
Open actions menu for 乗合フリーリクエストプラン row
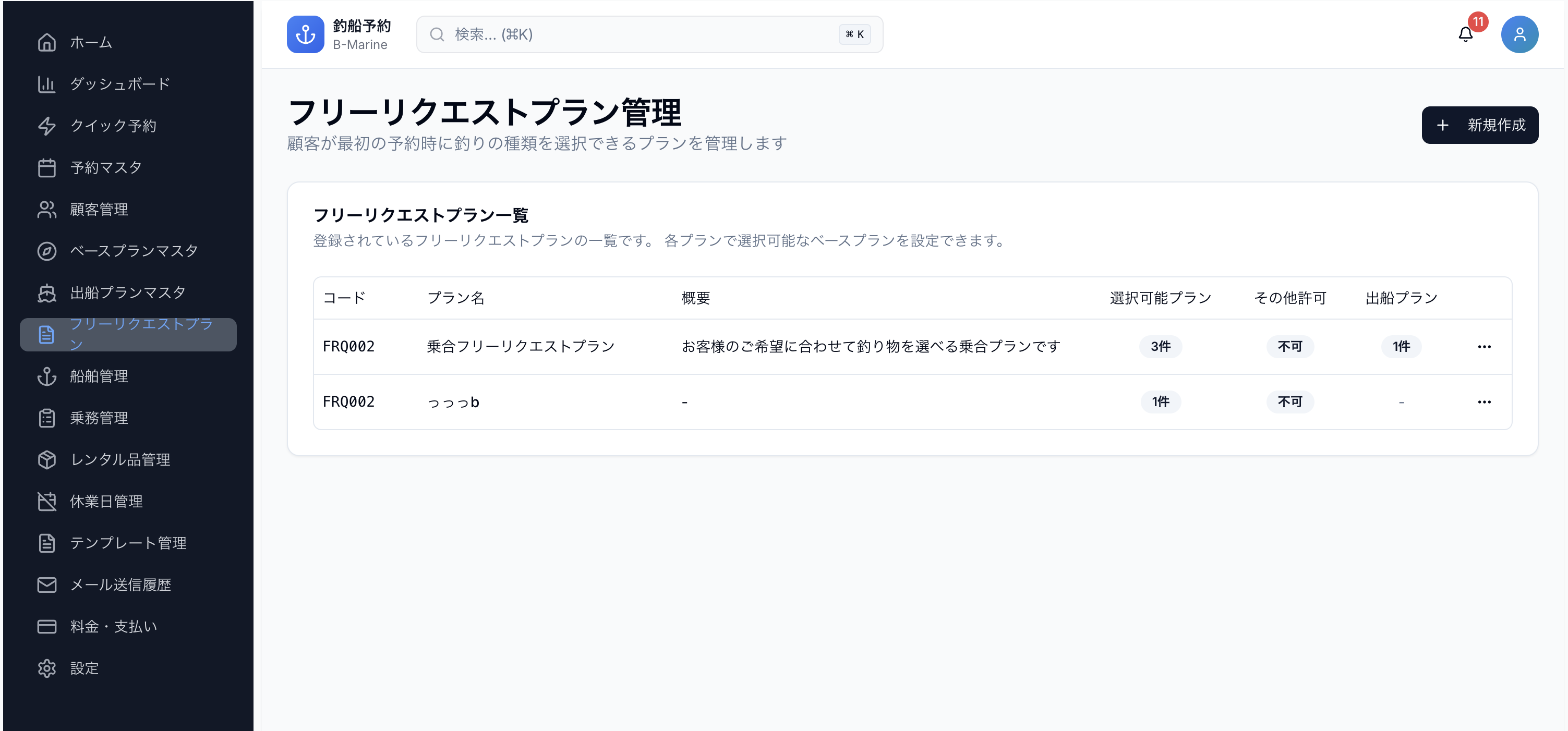(1483, 346)
